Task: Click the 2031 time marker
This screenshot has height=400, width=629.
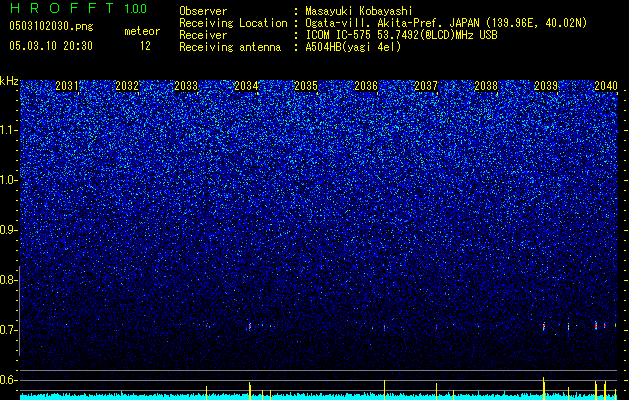Action: (67, 86)
